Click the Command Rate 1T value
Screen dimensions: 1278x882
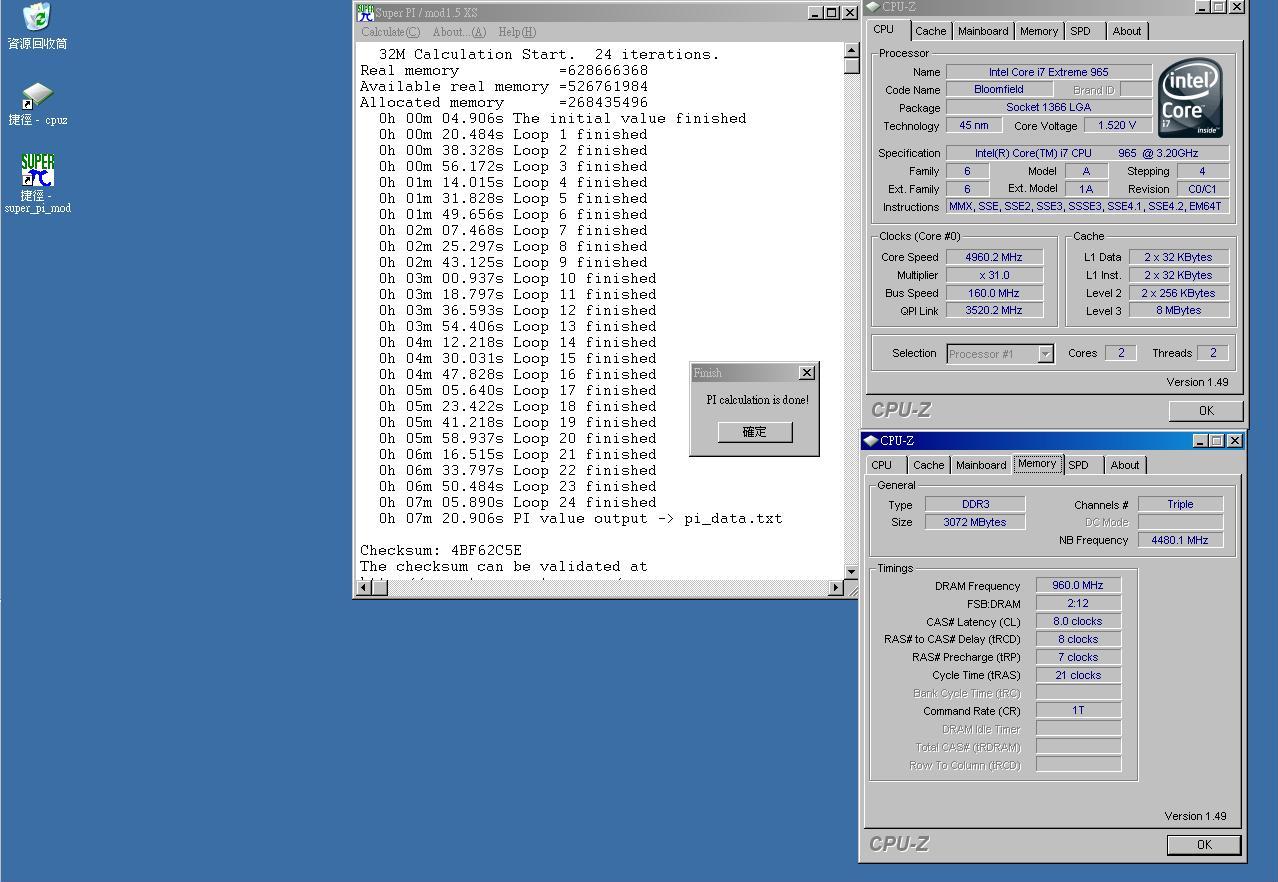pyautogui.click(x=1078, y=711)
